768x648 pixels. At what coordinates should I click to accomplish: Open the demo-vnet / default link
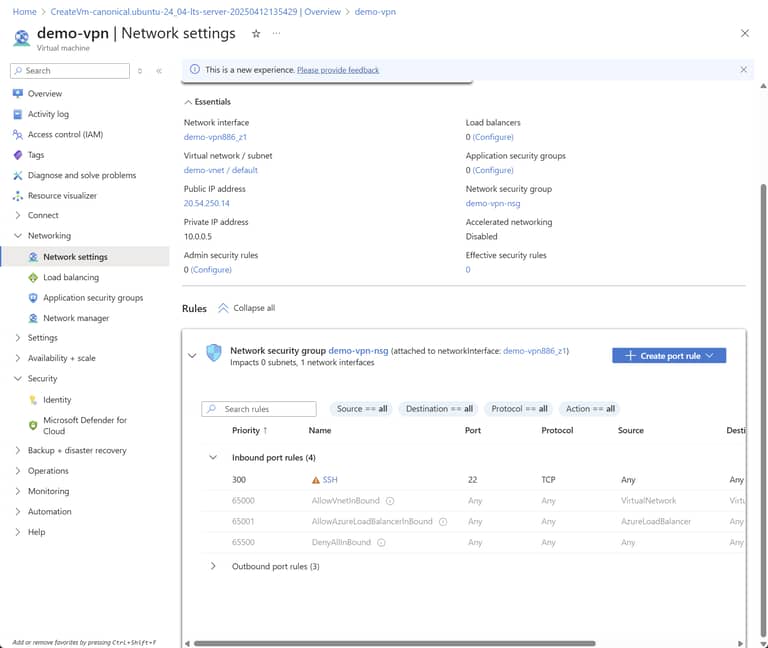click(x=220, y=170)
